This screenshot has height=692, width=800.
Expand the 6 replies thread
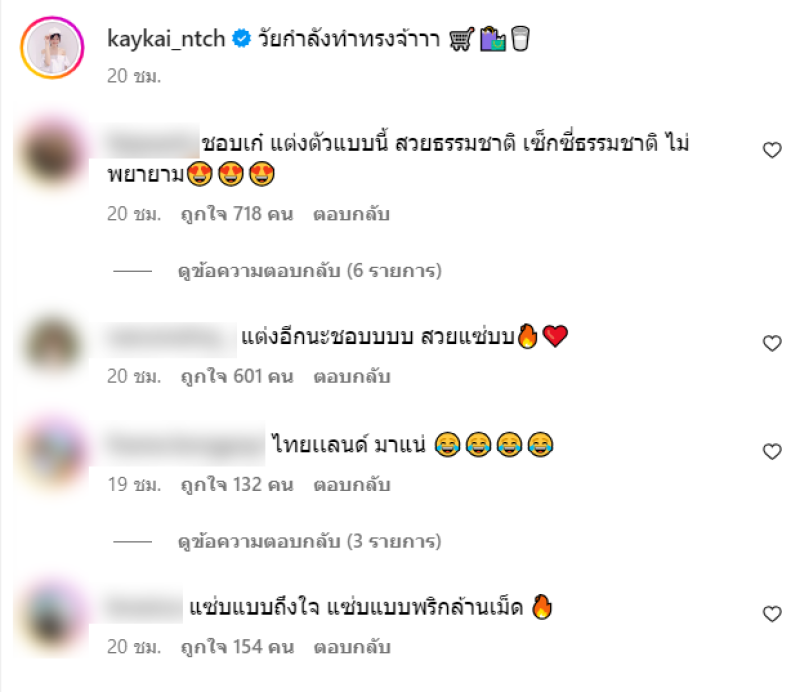[309, 270]
